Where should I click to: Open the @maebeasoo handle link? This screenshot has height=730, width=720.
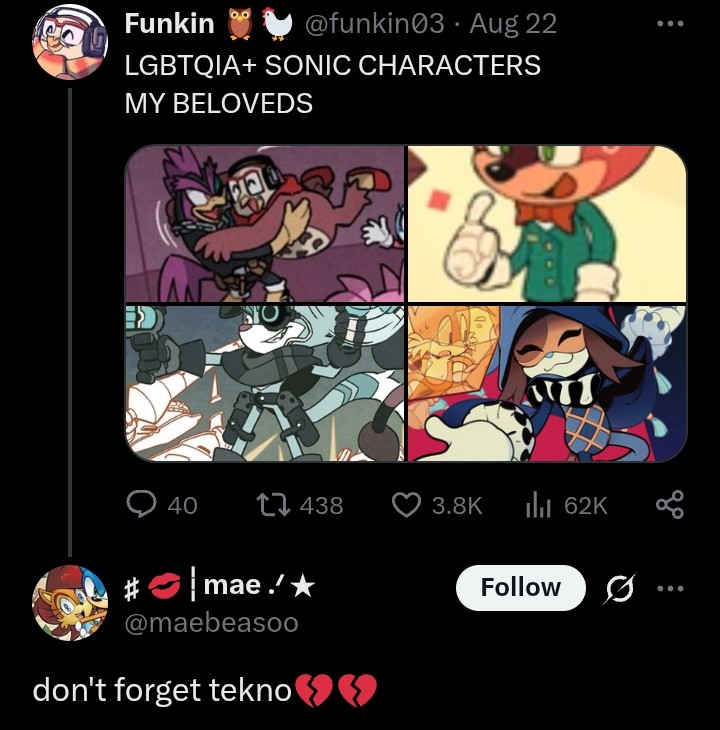click(212, 623)
